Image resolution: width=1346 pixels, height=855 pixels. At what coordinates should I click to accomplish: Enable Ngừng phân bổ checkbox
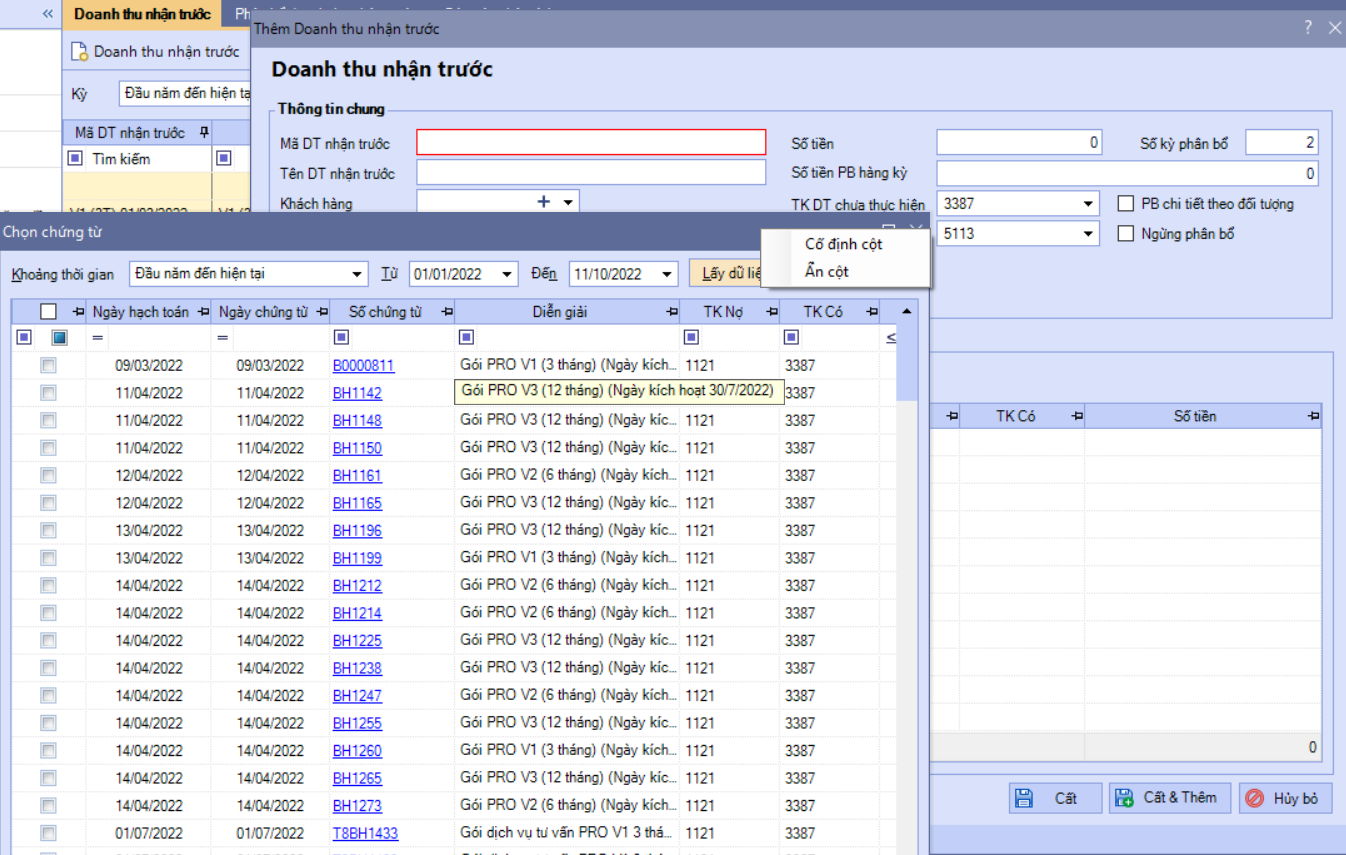pyautogui.click(x=1125, y=234)
